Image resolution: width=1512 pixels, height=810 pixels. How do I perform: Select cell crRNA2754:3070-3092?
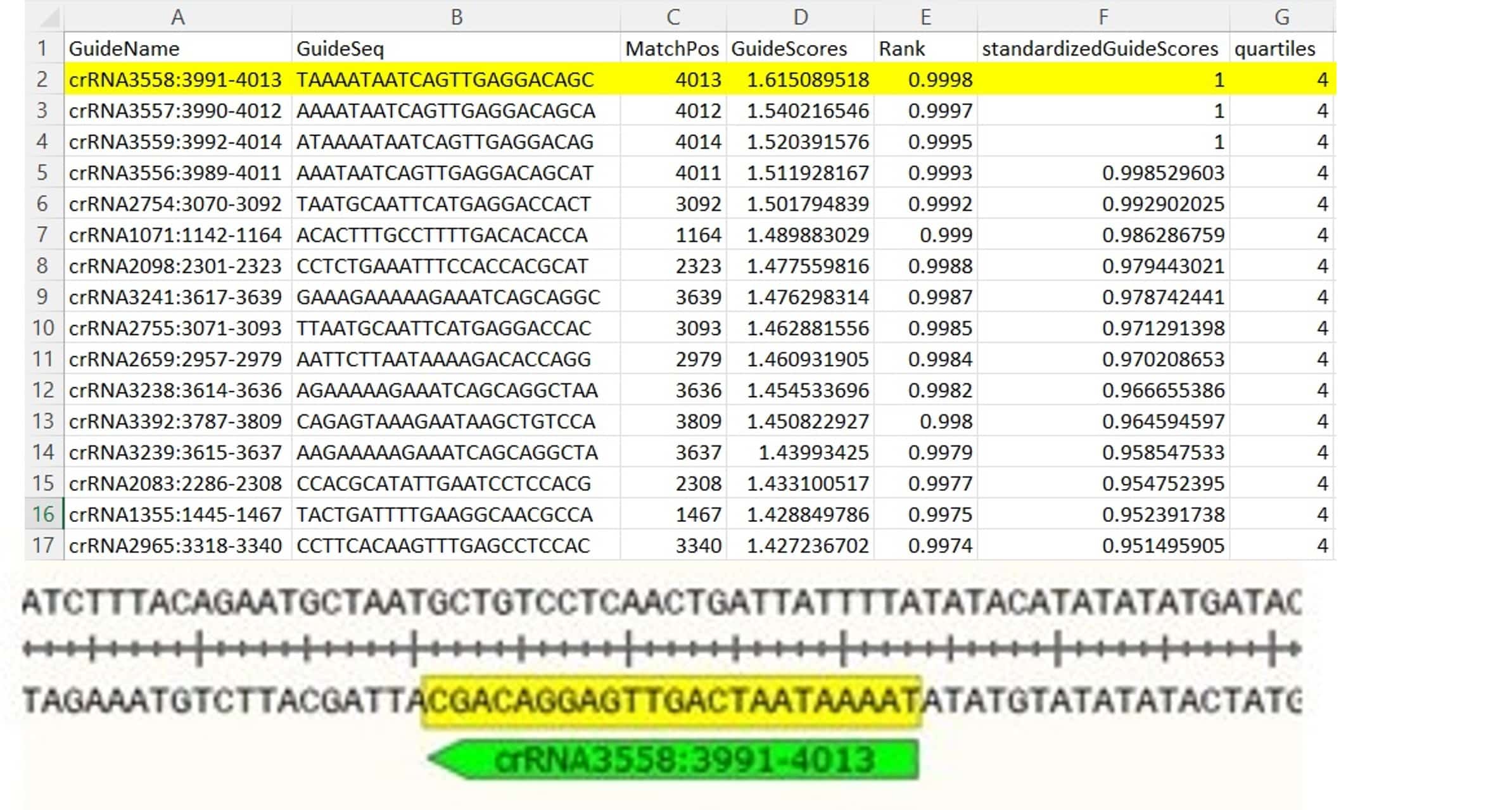point(178,203)
